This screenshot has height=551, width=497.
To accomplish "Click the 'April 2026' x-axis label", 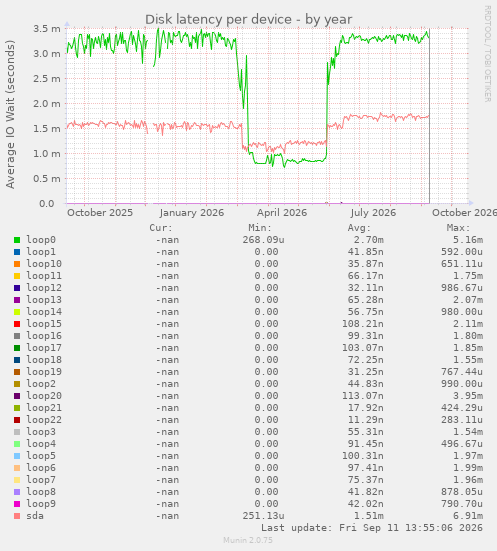I will 282,213.
